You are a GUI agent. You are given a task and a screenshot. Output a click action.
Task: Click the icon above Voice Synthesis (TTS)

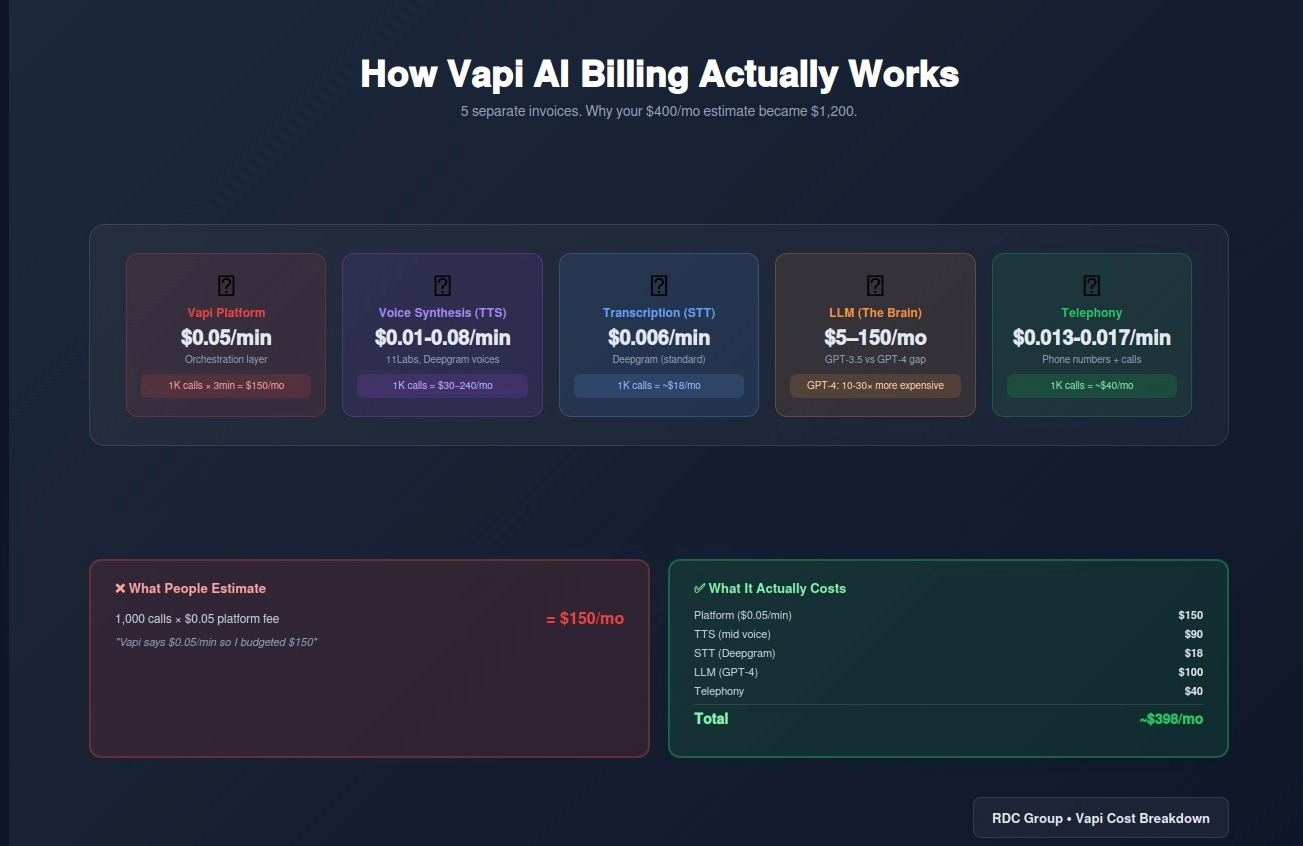[442, 286]
